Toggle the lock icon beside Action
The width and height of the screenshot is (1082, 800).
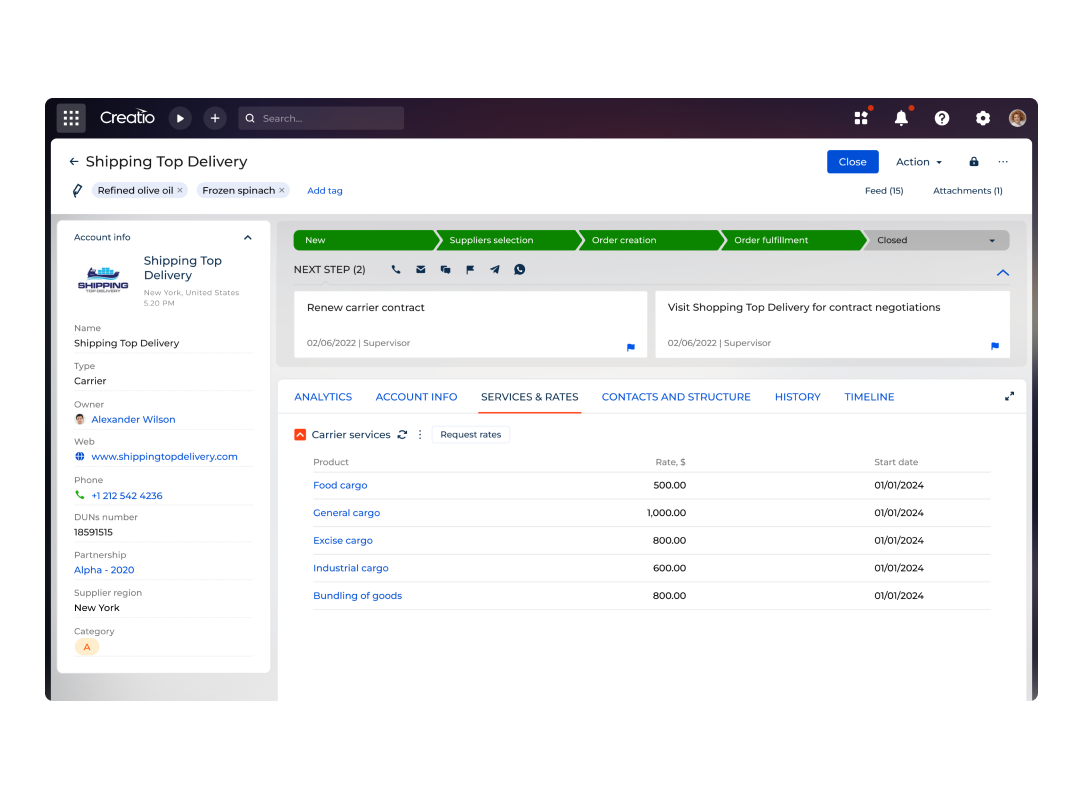[973, 162]
